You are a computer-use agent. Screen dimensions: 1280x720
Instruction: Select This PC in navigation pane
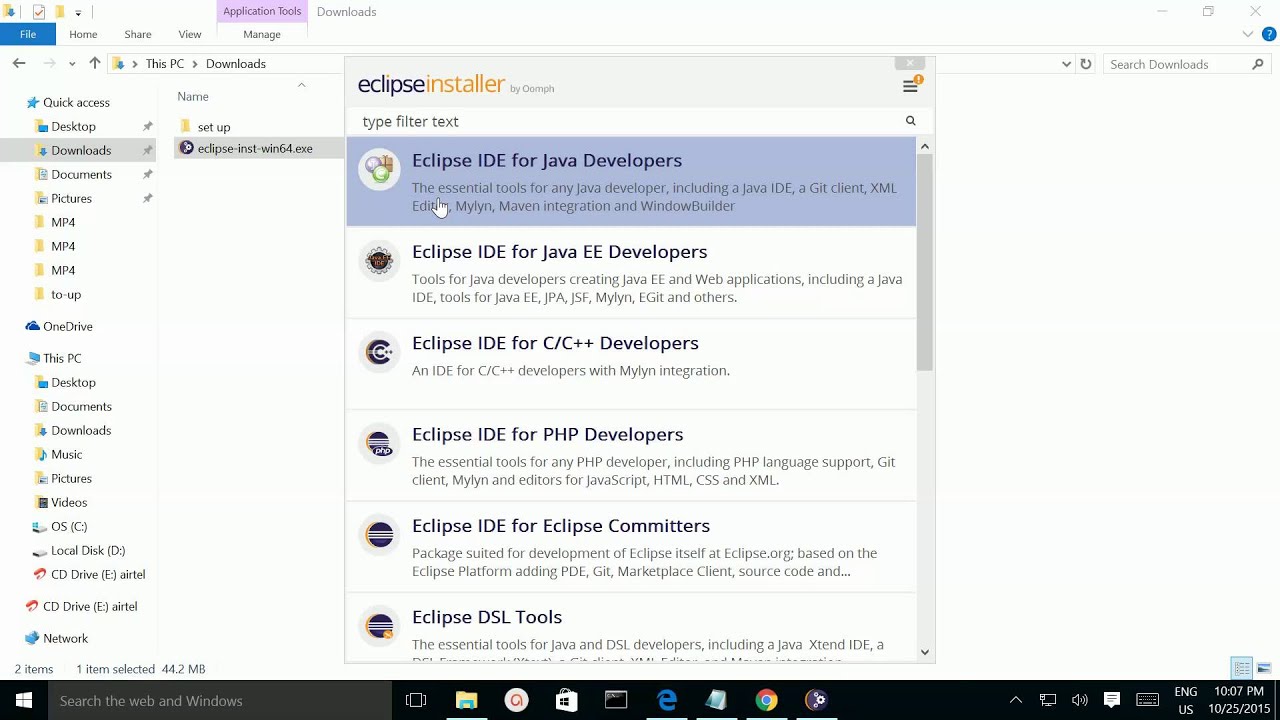(x=62, y=358)
